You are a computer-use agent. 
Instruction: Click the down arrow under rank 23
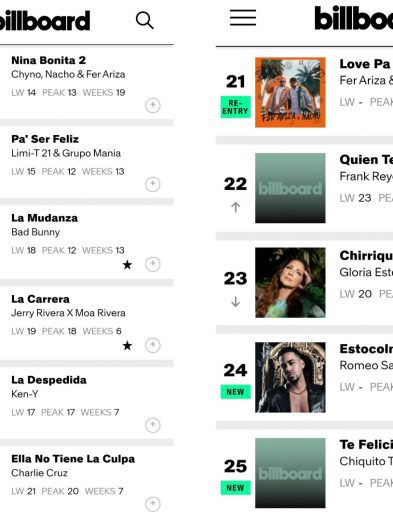click(x=235, y=302)
